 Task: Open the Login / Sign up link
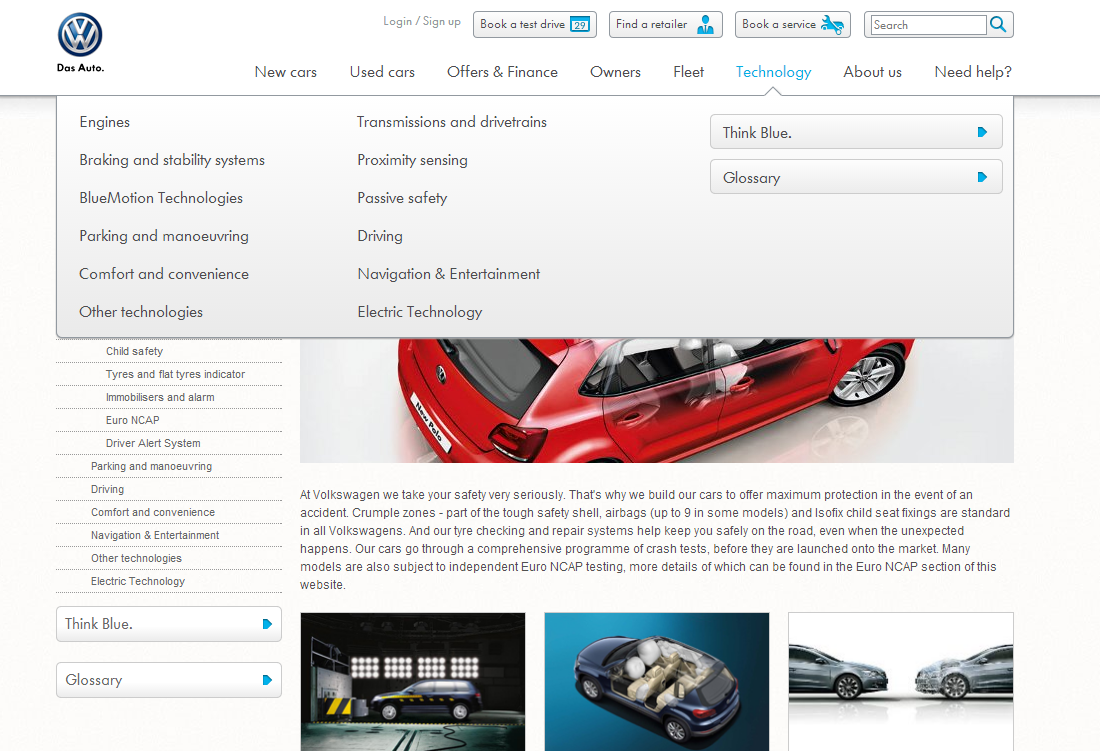(x=422, y=22)
